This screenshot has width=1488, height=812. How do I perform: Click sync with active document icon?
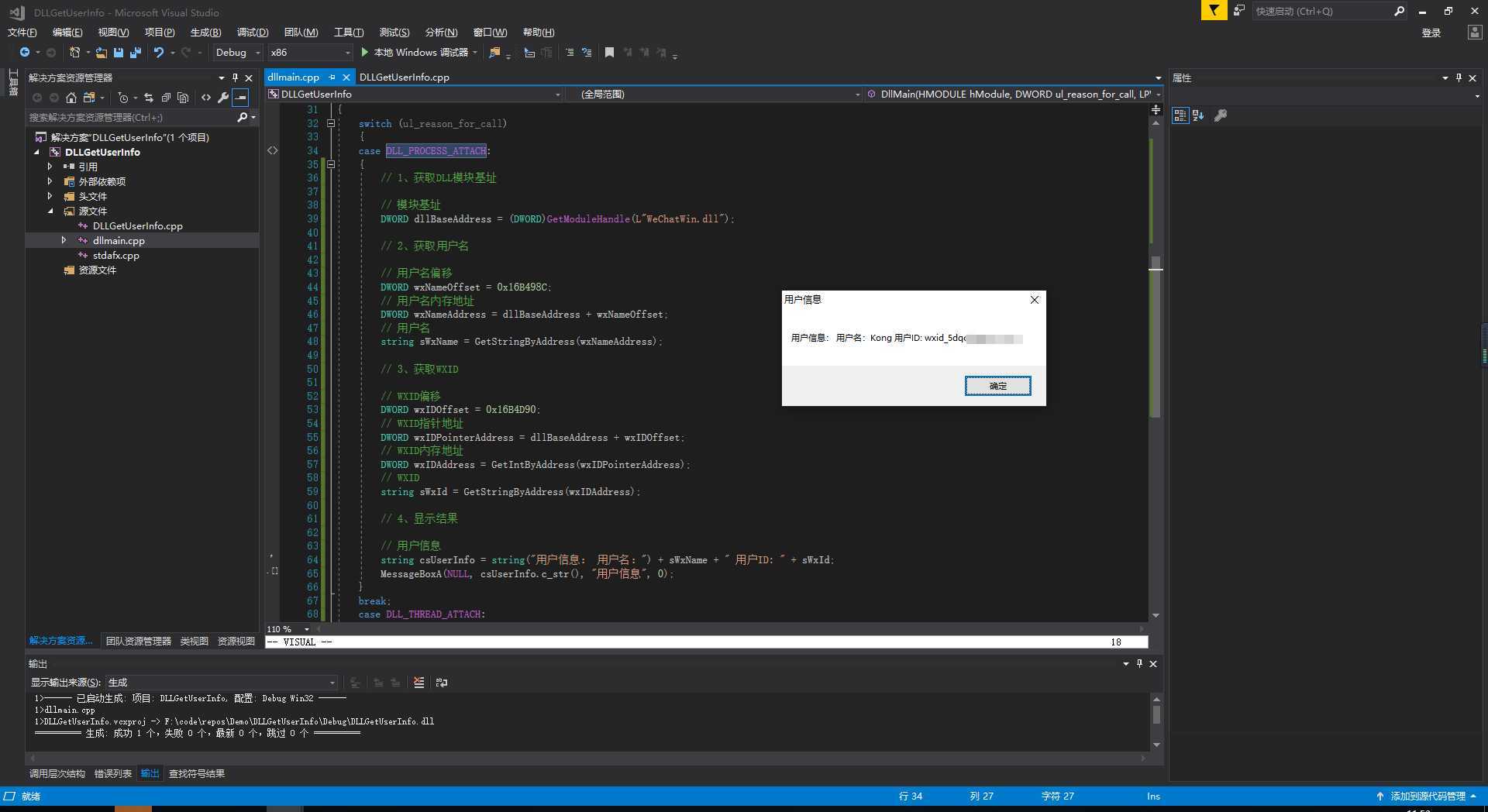coord(148,97)
